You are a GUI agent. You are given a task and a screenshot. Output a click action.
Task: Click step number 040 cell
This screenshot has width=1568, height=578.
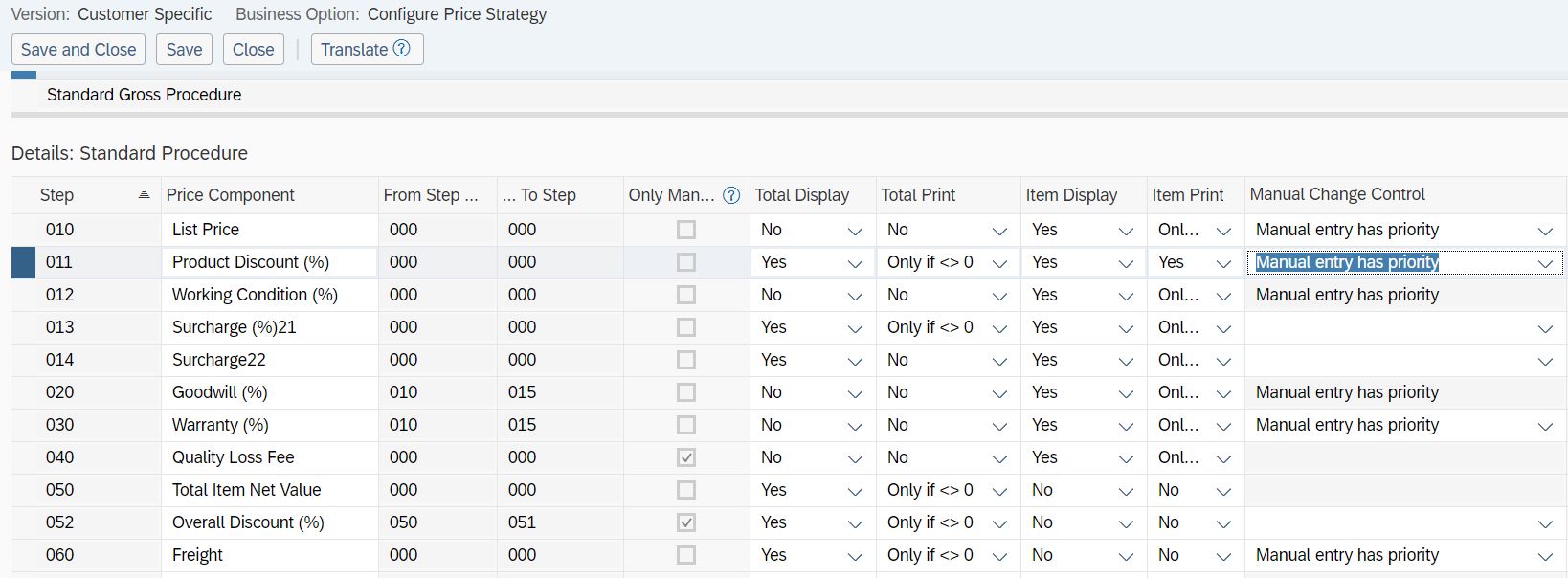(98, 457)
